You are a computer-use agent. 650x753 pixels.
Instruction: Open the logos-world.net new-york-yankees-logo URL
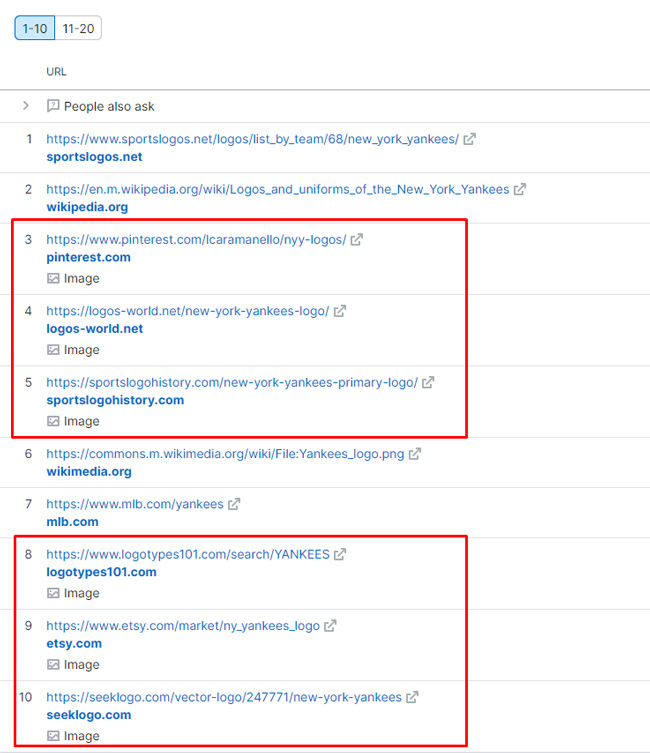pyautogui.click(x=188, y=311)
